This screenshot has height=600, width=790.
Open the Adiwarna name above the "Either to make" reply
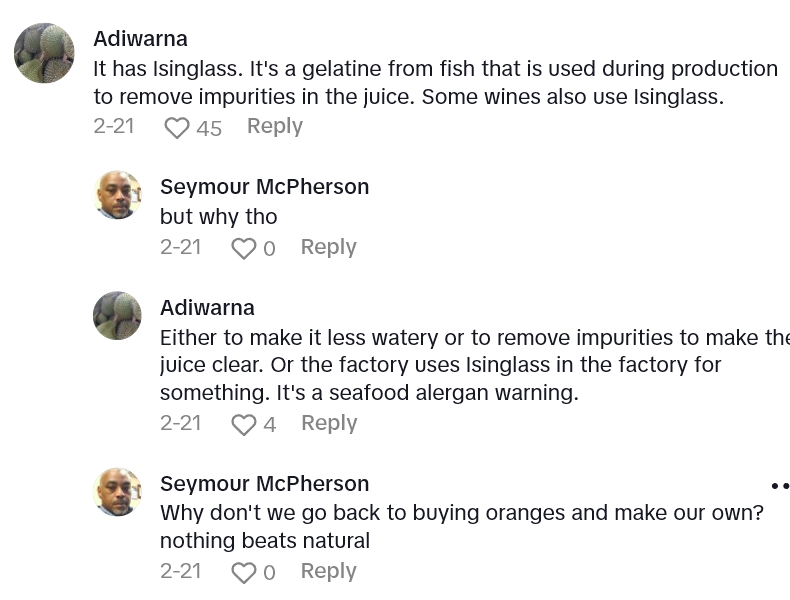coord(207,308)
